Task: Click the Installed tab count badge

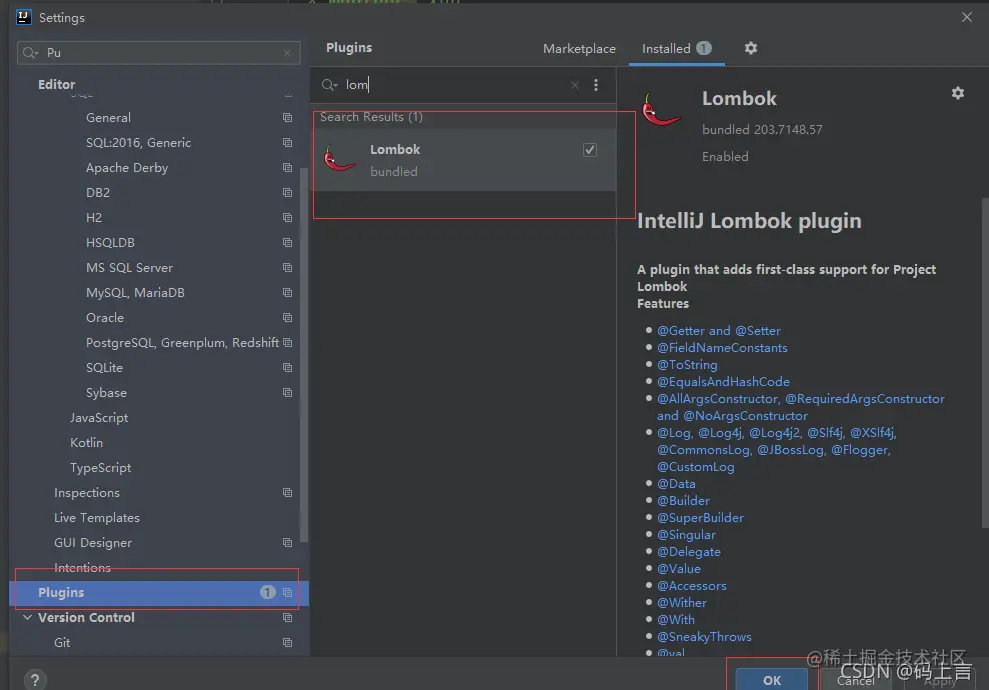Action: [x=704, y=49]
